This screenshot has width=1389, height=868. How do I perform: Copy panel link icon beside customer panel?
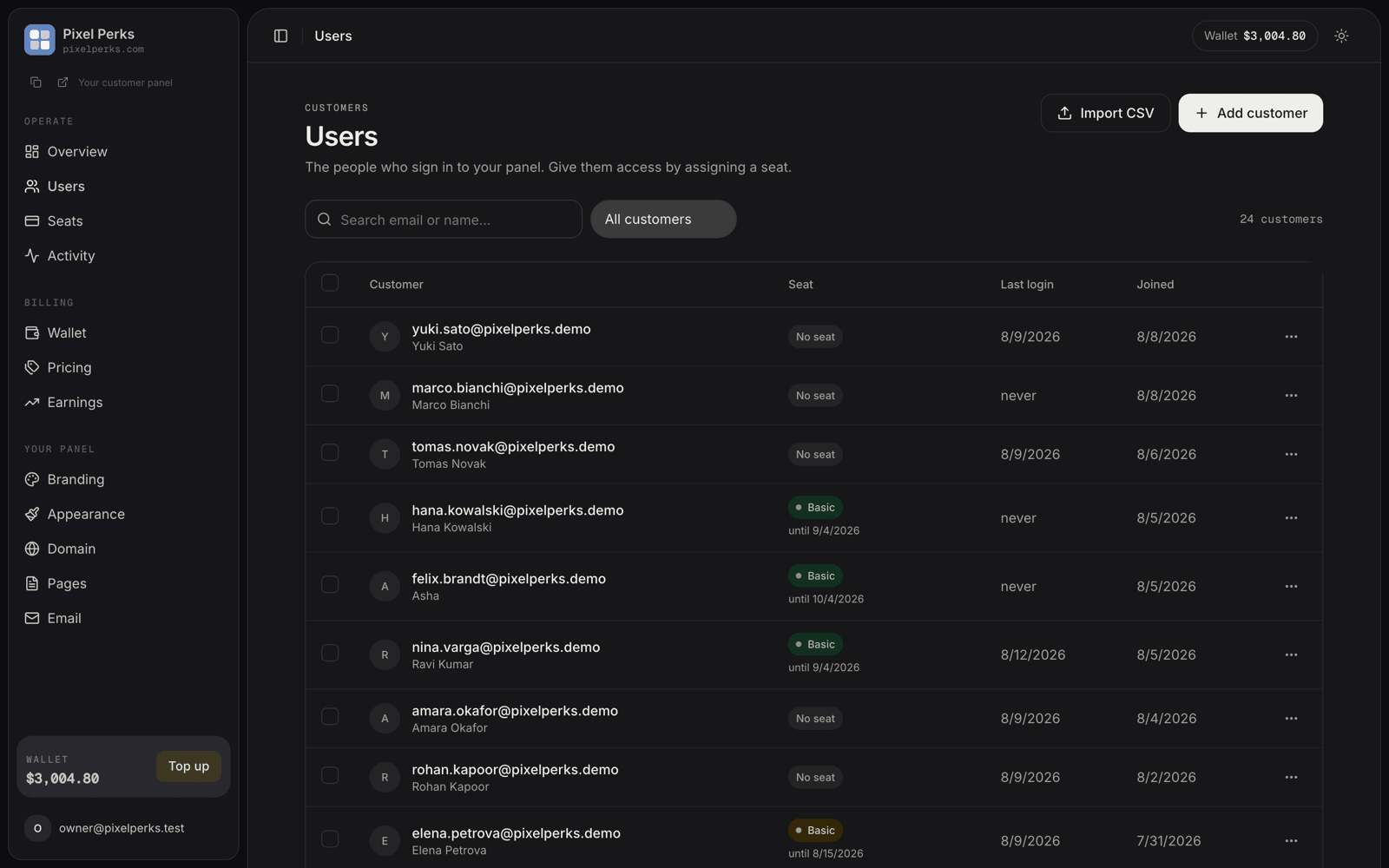[x=36, y=82]
